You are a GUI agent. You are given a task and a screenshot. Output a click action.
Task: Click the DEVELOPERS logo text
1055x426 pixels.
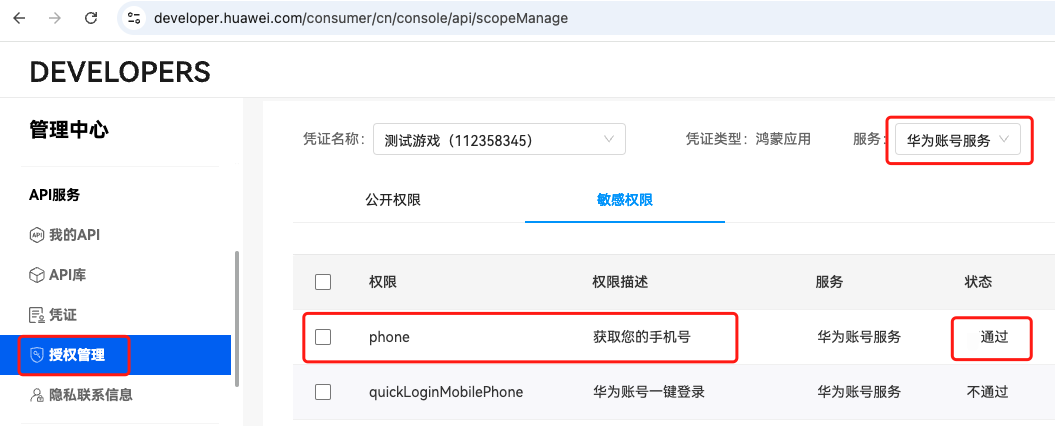point(120,71)
